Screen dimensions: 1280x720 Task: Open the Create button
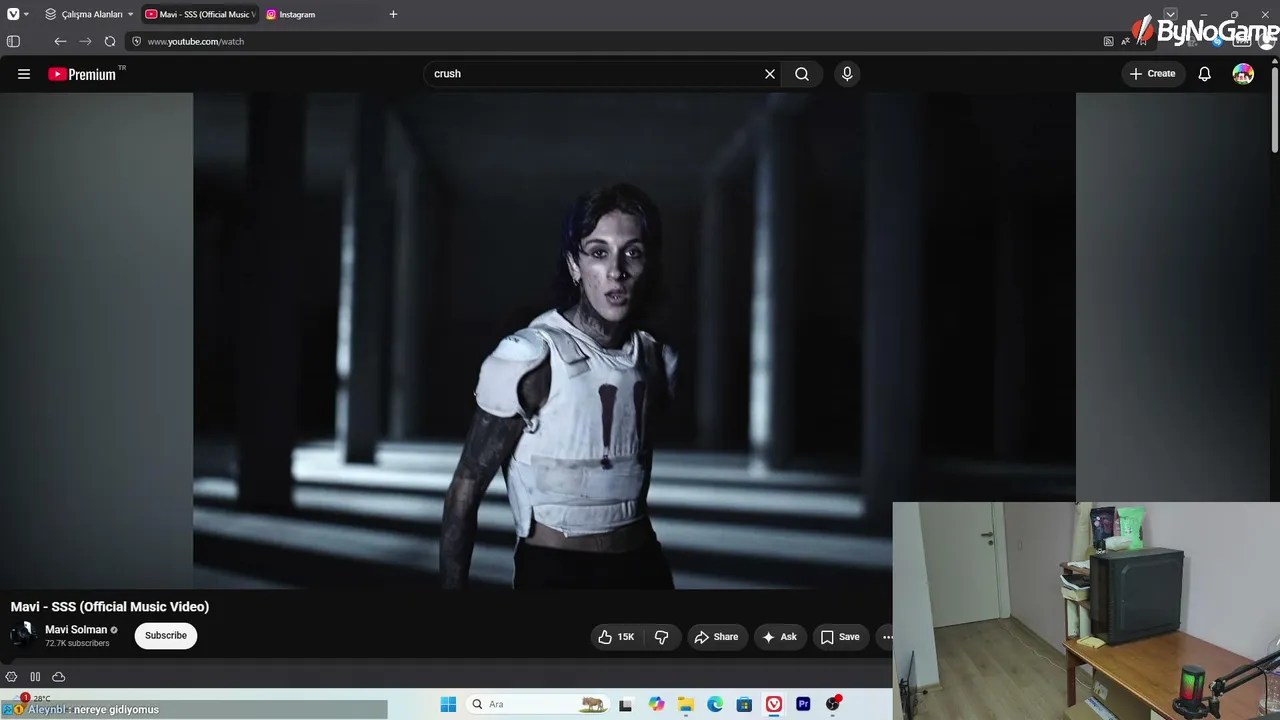1152,74
